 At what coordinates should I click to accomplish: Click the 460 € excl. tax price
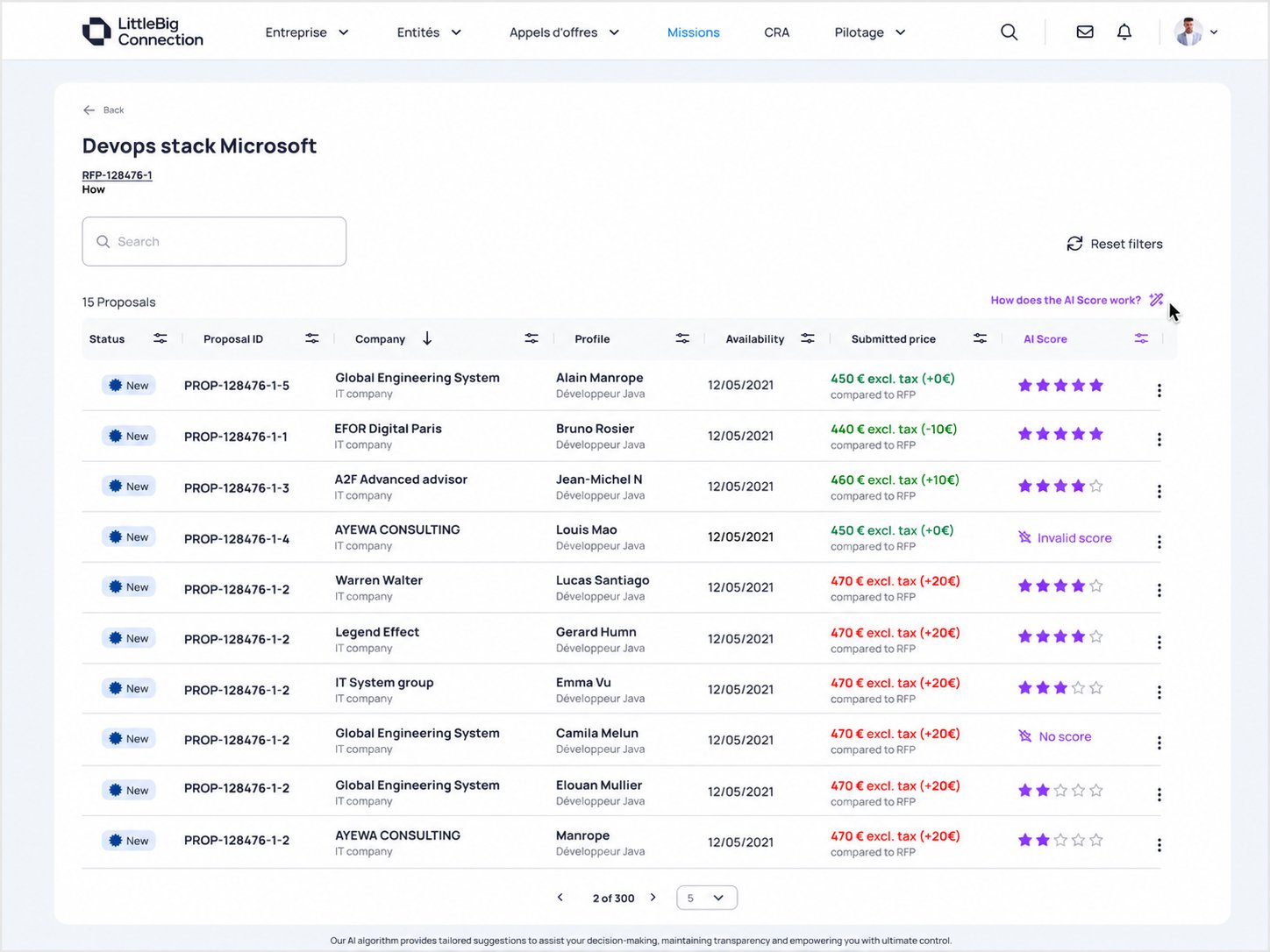click(895, 480)
